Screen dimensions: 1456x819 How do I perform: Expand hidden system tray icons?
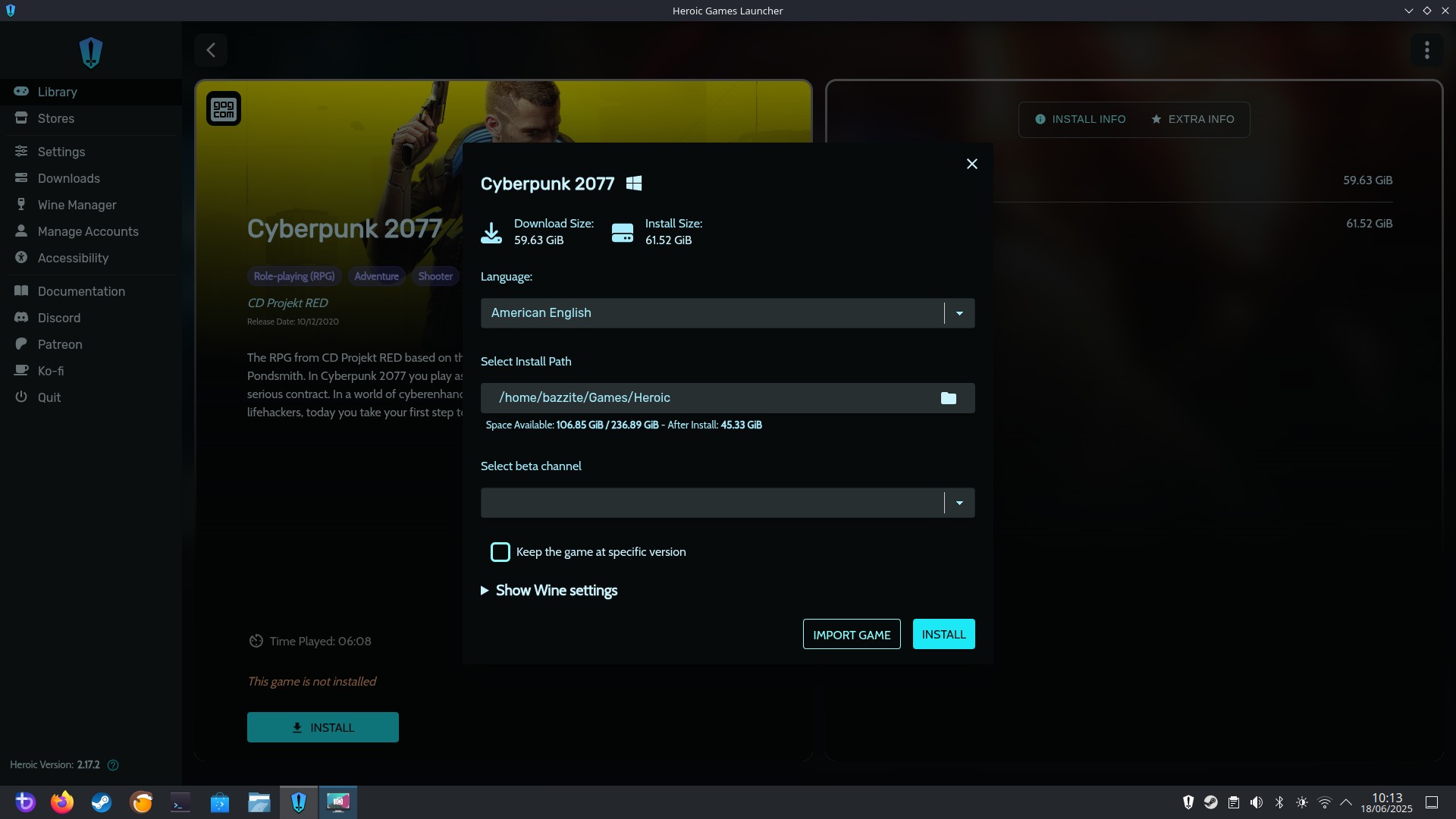pyautogui.click(x=1346, y=802)
